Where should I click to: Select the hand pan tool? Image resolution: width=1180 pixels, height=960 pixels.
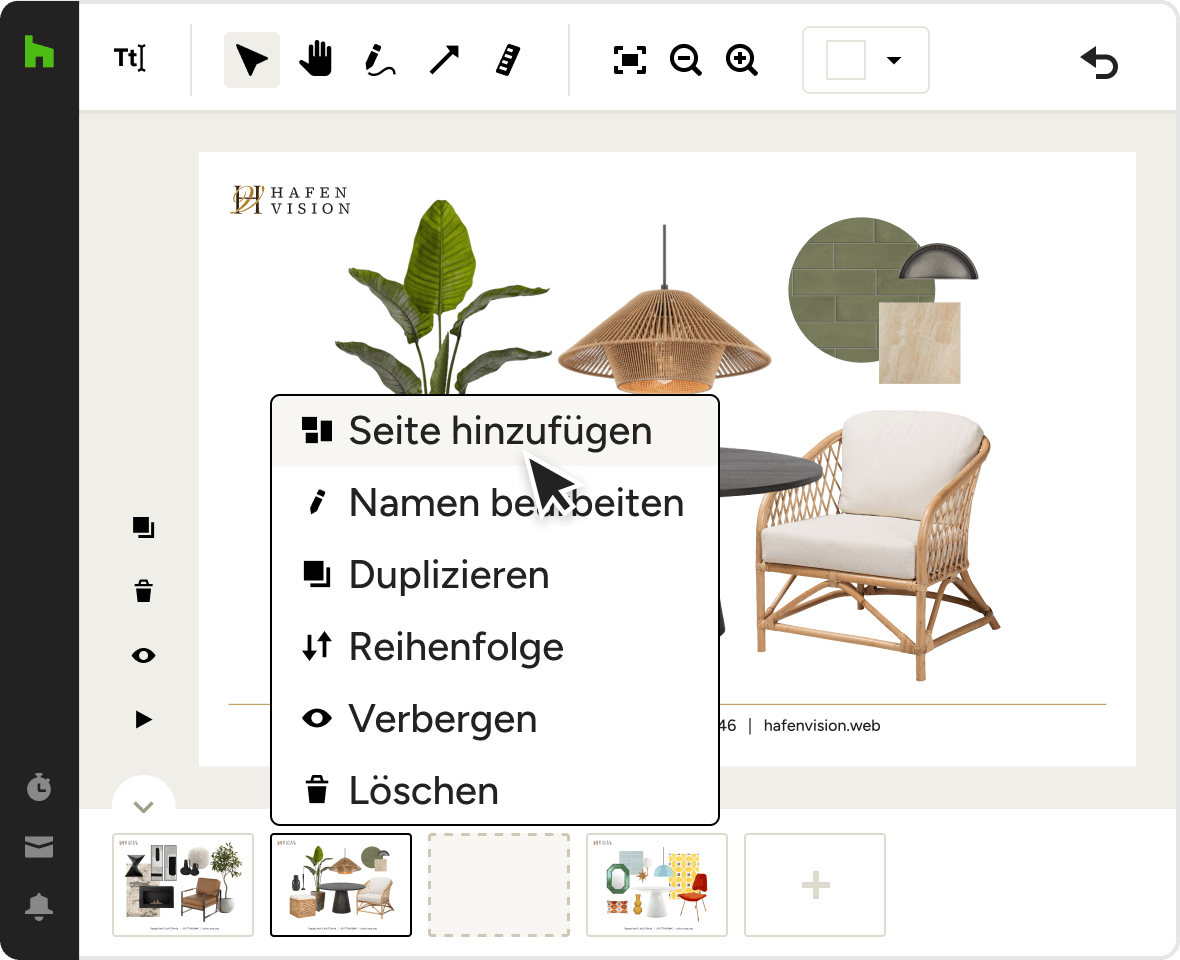pos(315,59)
